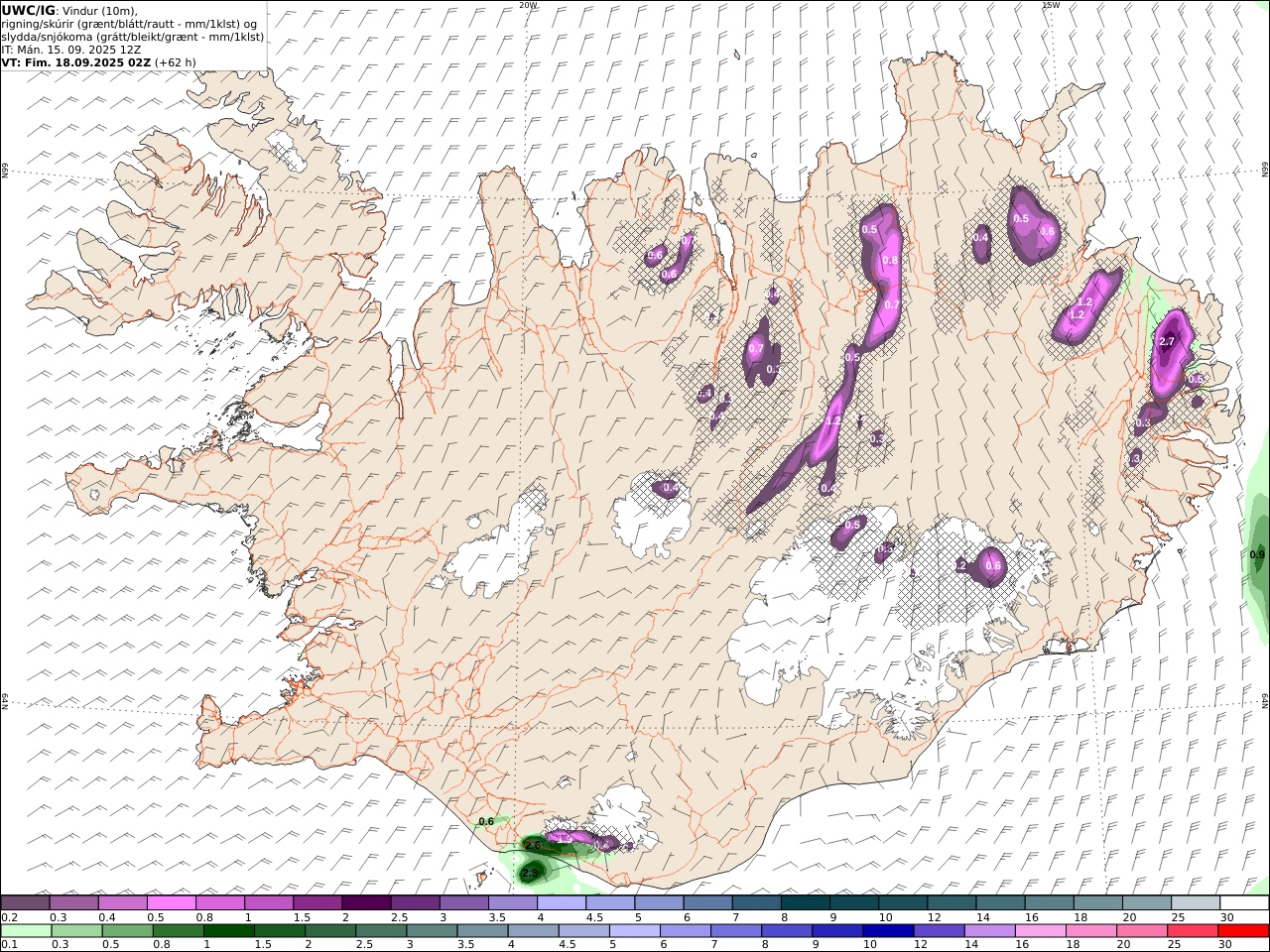Click the initial time 'IT: Mán. 15. 09. 2025 12Z'
This screenshot has height=952, width=1270.
click(x=69, y=49)
